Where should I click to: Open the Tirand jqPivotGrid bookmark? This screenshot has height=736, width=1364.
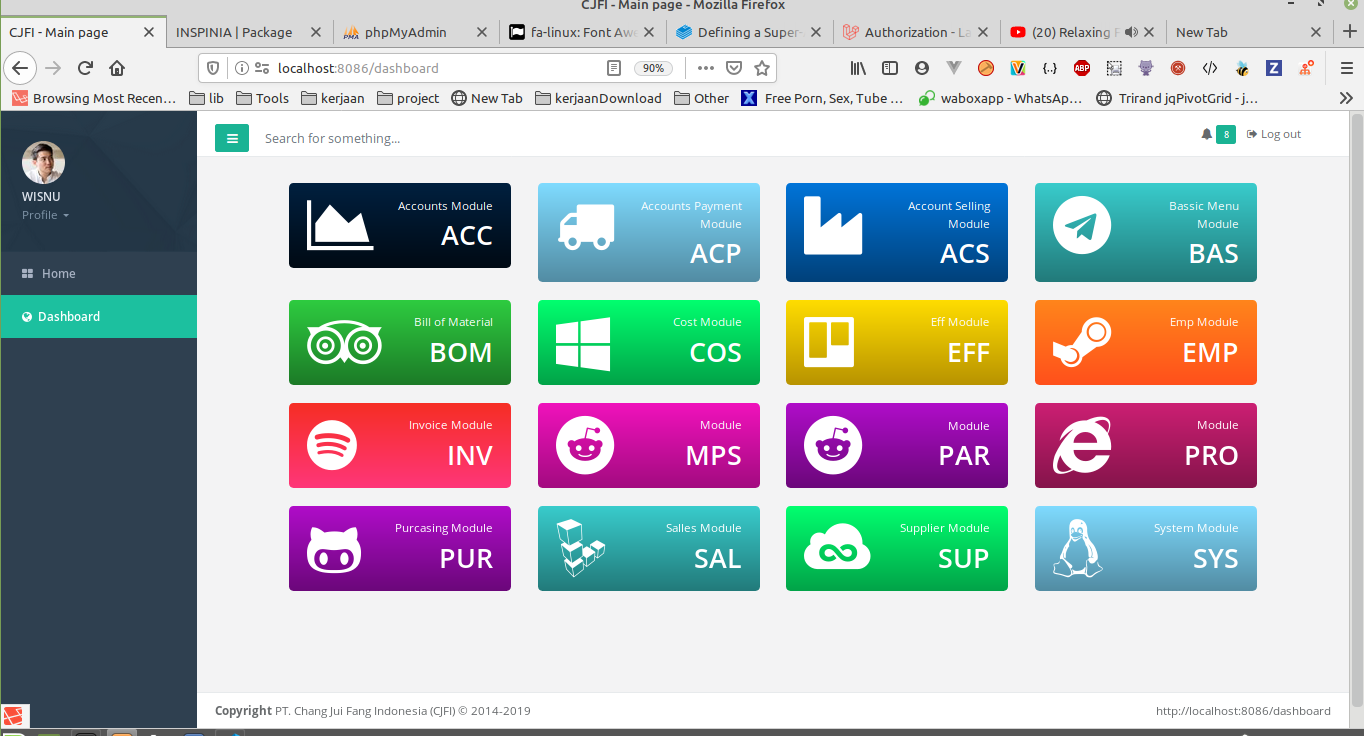coord(1177,98)
